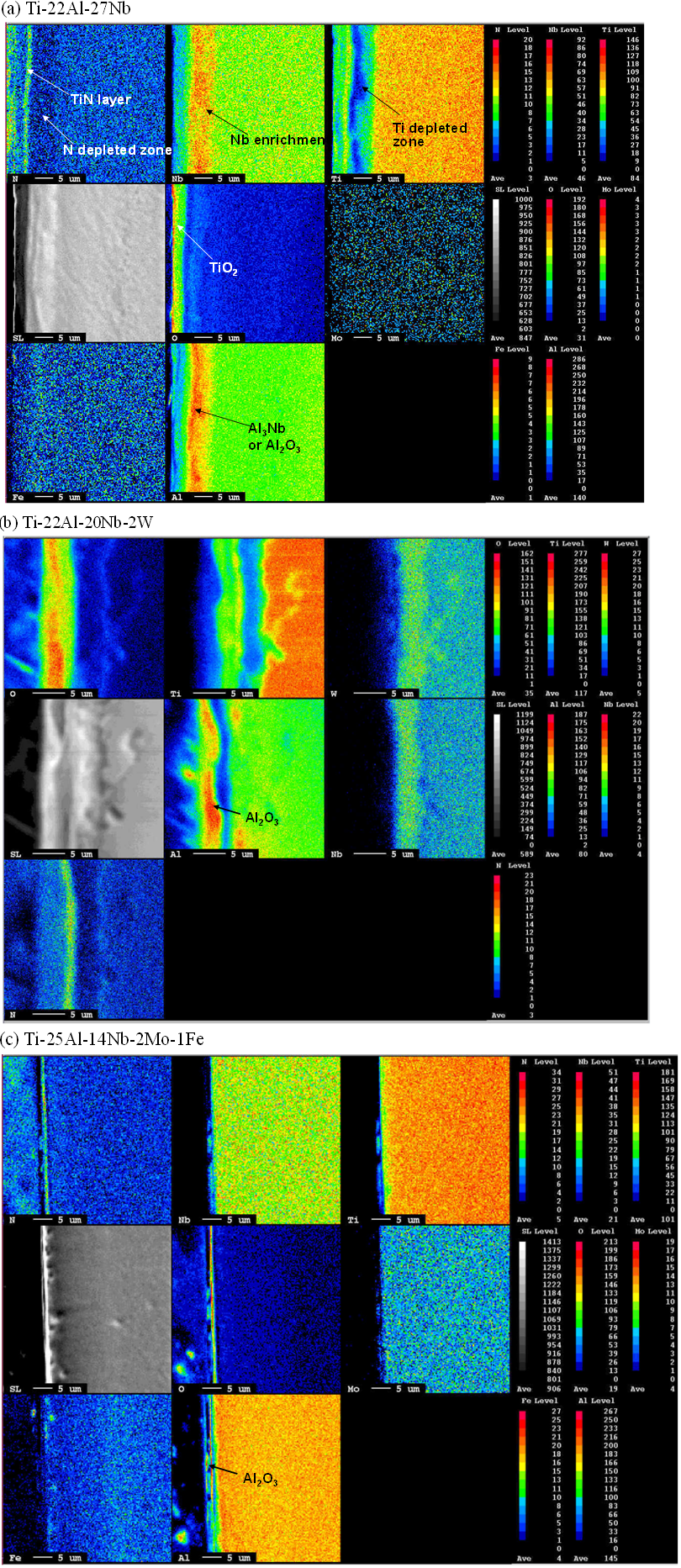
Task: Open the Ti element map in panel (c)
Action: tap(427, 1139)
